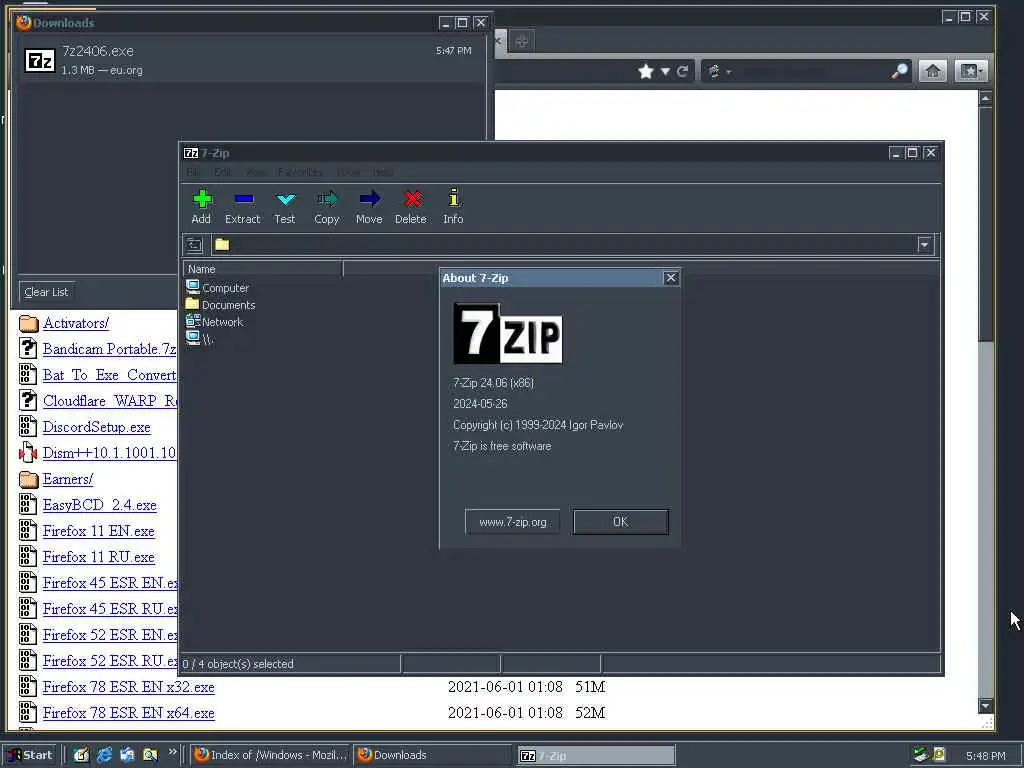Open the search engine selector dropdown
Viewport: 1024px width, 768px height.
[x=718, y=71]
